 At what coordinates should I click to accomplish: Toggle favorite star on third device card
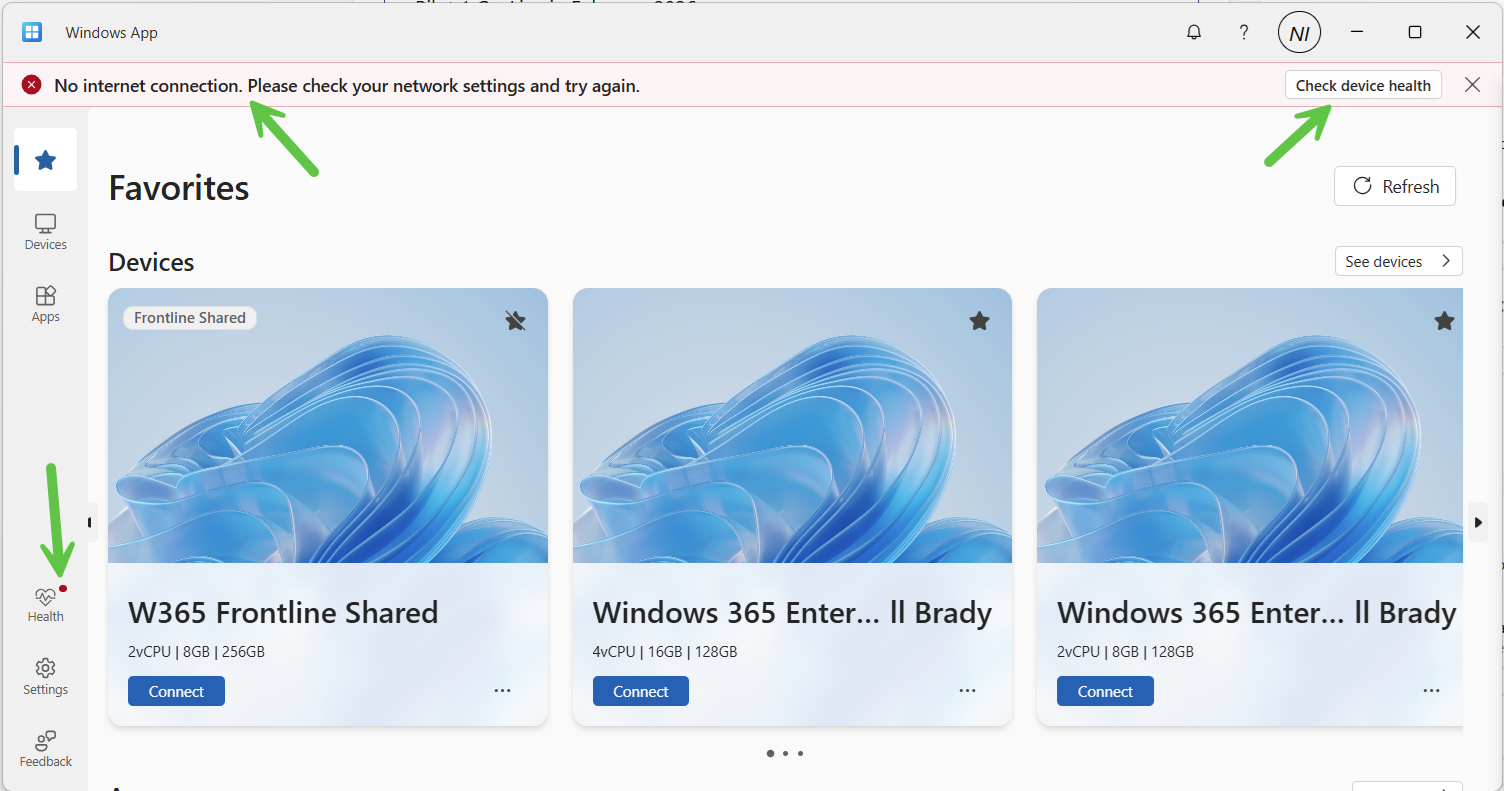click(1444, 320)
